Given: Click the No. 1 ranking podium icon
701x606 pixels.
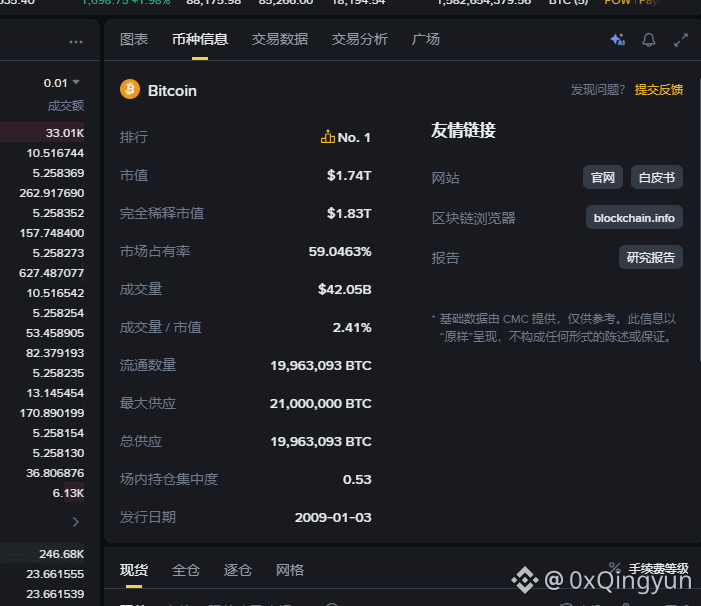Looking at the screenshot, I should pos(328,136).
